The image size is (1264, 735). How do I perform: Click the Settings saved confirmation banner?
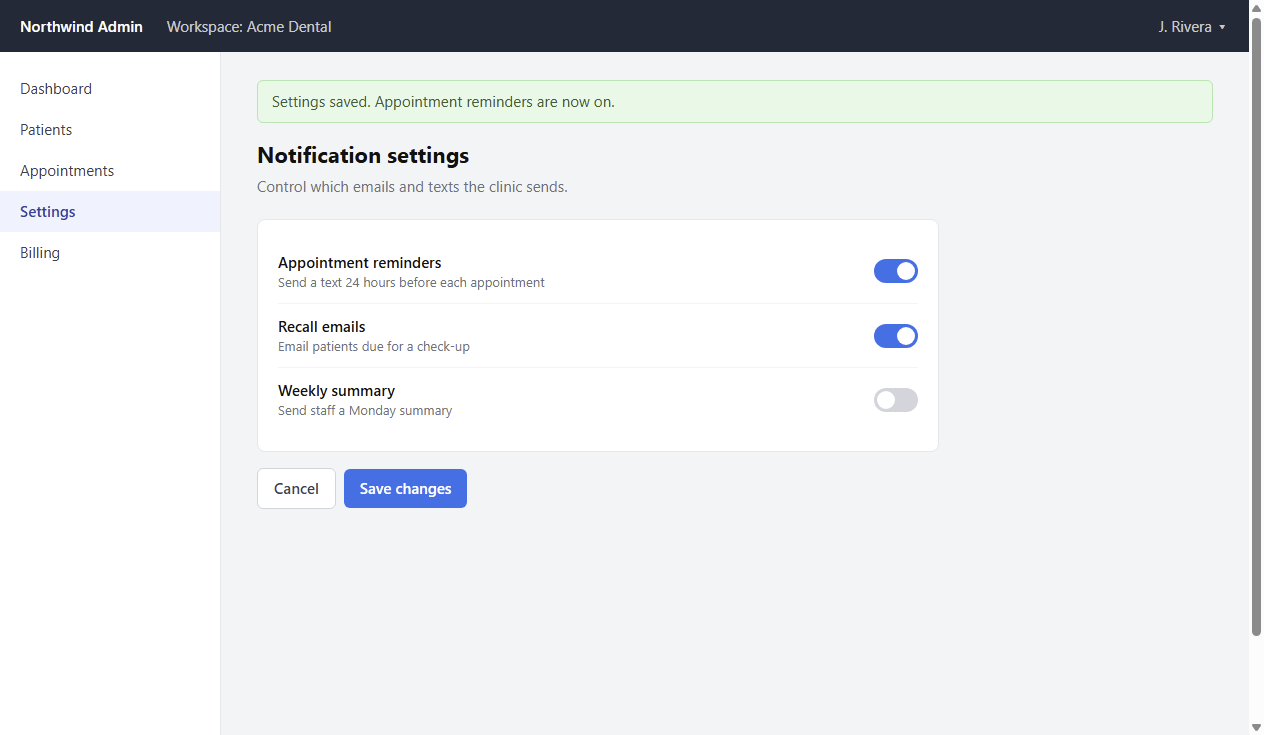[x=735, y=102]
